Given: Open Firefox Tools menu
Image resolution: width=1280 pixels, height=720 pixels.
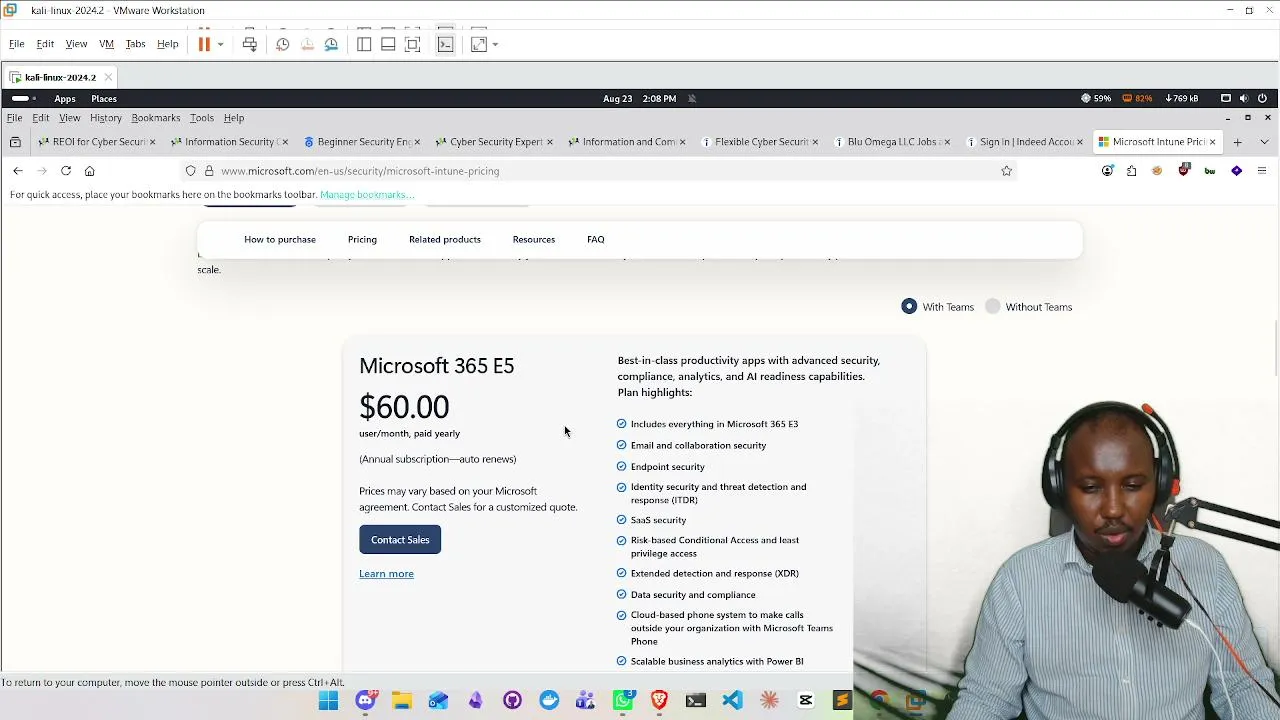Looking at the screenshot, I should [202, 118].
